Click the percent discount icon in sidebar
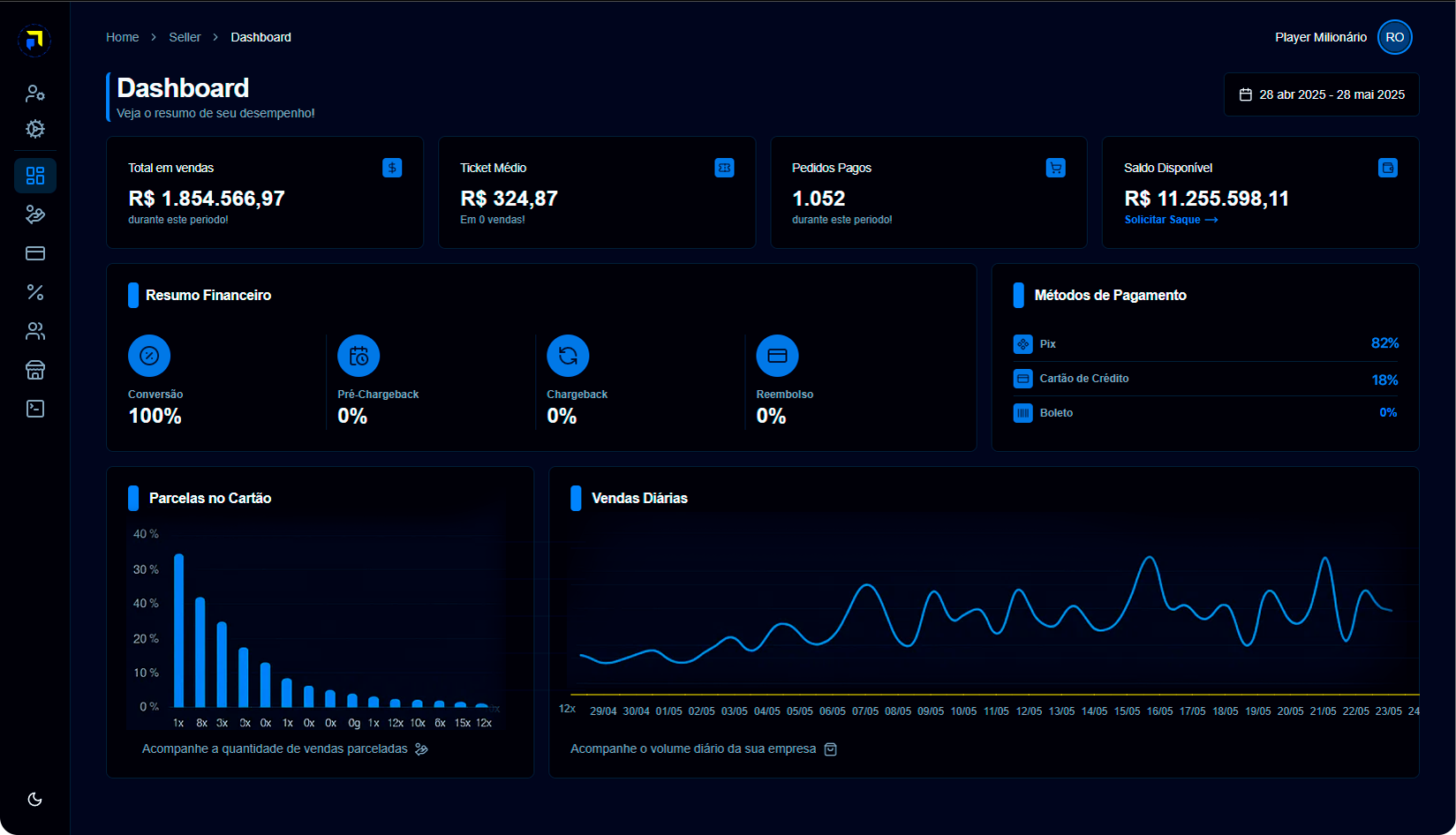This screenshot has width=1456, height=835. (x=35, y=292)
